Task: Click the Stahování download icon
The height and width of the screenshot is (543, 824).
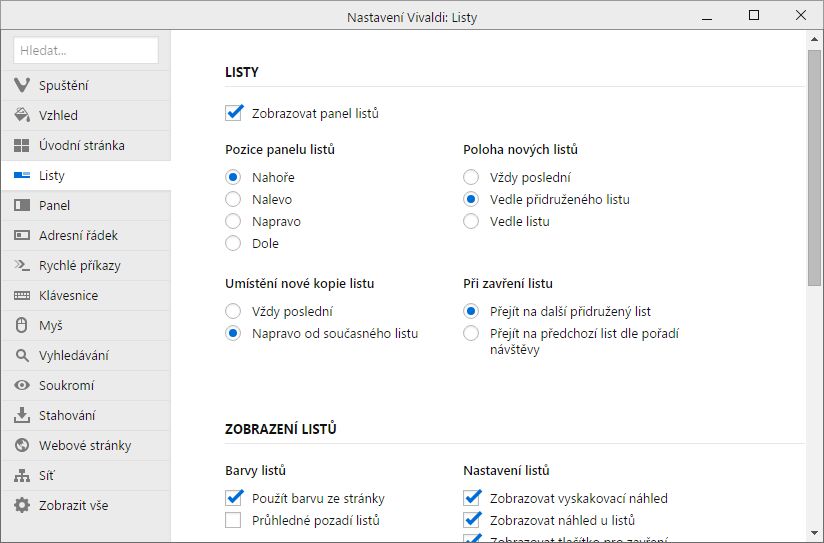Action: [22, 416]
